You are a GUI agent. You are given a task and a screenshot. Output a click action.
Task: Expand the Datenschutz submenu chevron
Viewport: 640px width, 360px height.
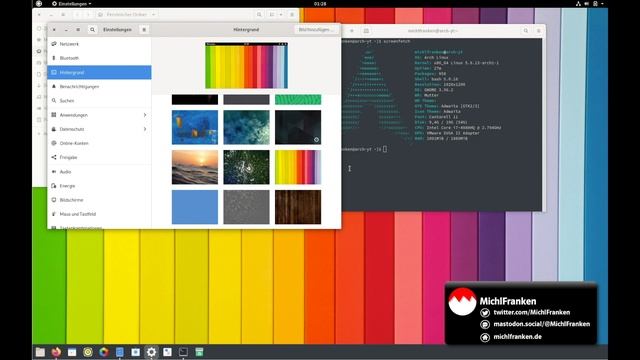click(145, 129)
